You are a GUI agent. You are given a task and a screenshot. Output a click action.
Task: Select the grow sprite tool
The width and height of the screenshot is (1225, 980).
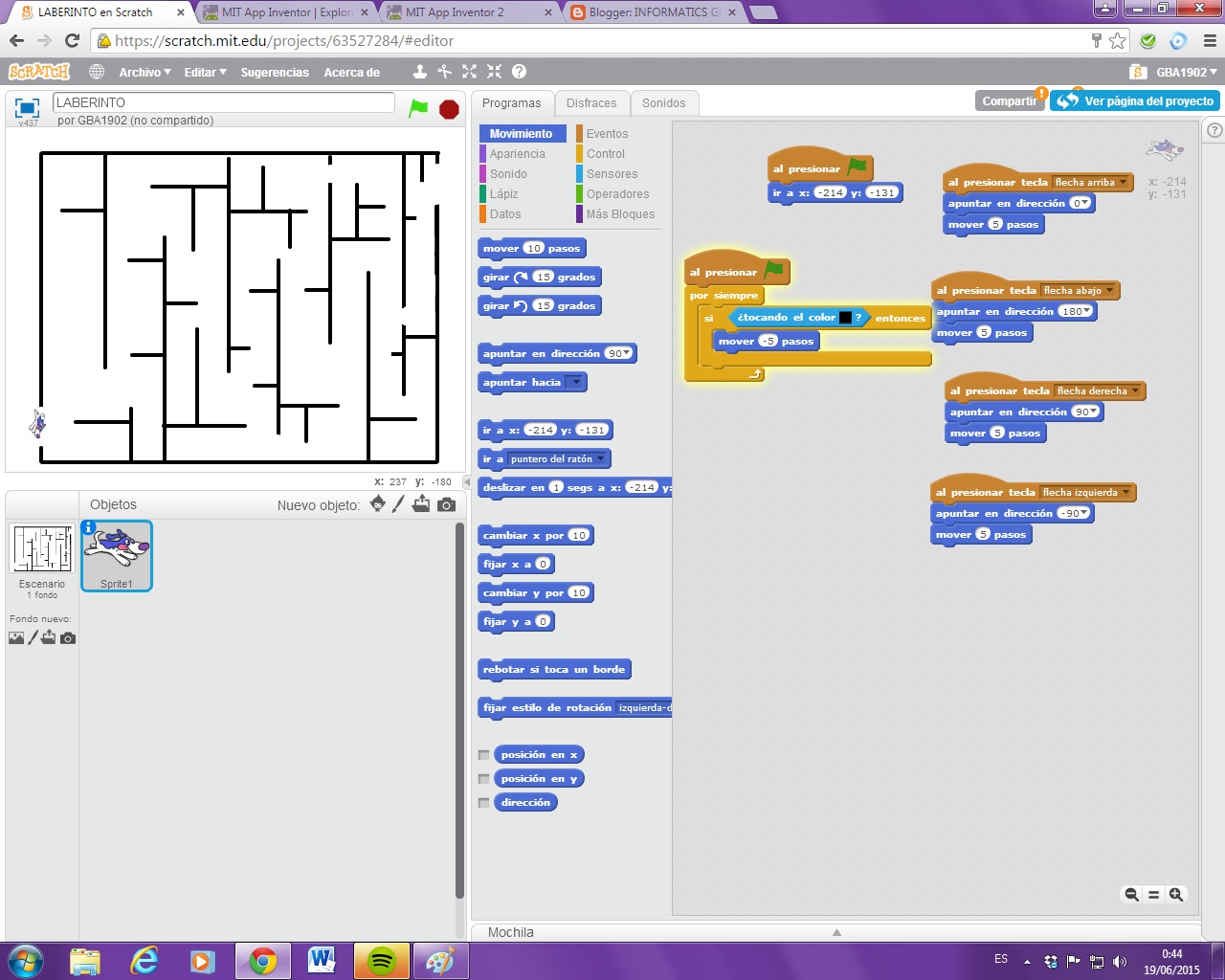click(469, 72)
